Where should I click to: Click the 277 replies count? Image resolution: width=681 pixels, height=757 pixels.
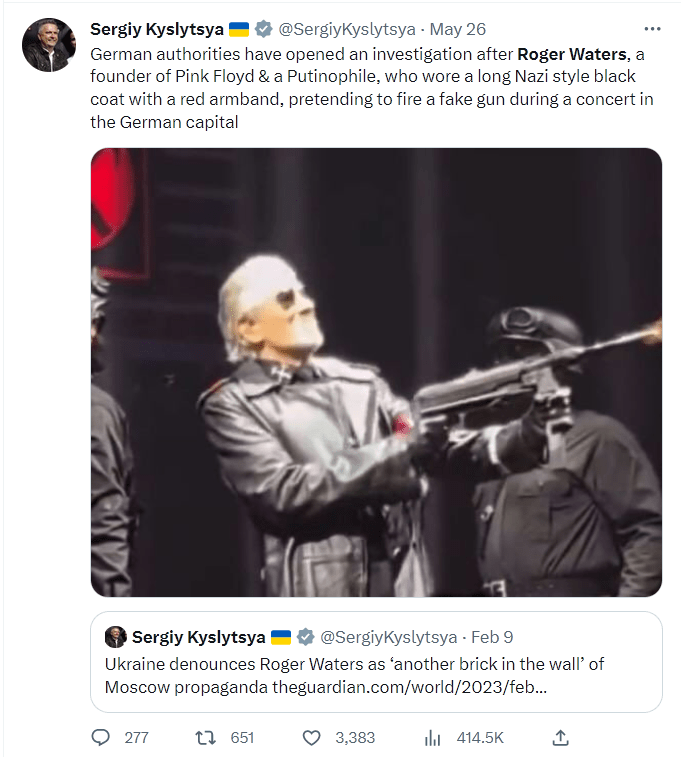coord(136,738)
